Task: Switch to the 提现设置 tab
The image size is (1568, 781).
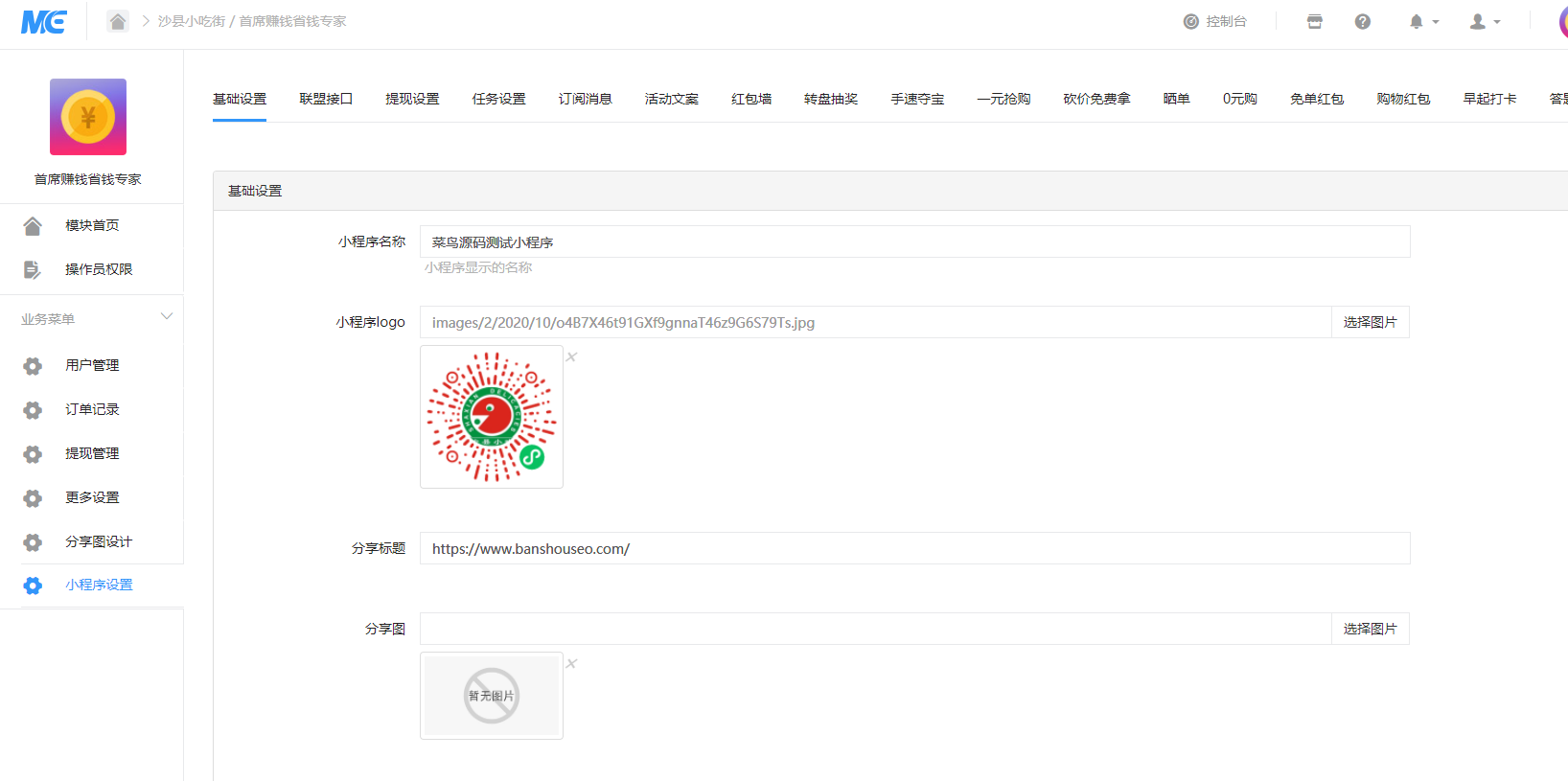Action: (x=412, y=99)
